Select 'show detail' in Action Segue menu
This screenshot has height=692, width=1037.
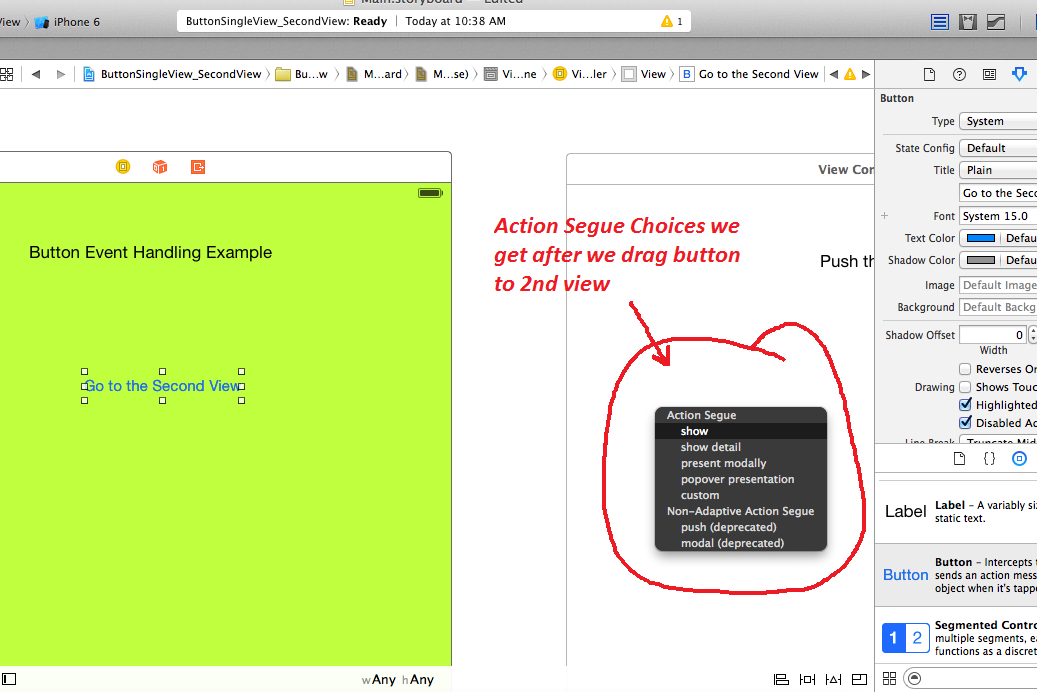(x=711, y=447)
